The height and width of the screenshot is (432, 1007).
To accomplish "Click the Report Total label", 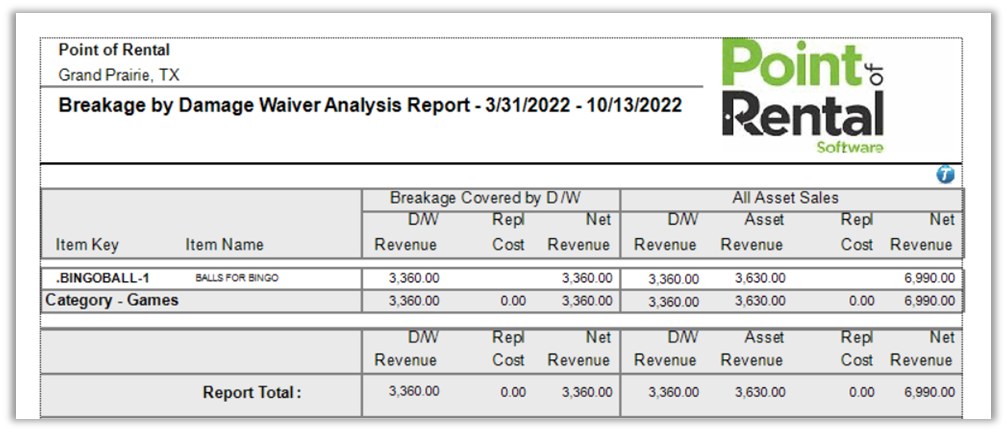I will point(251,393).
